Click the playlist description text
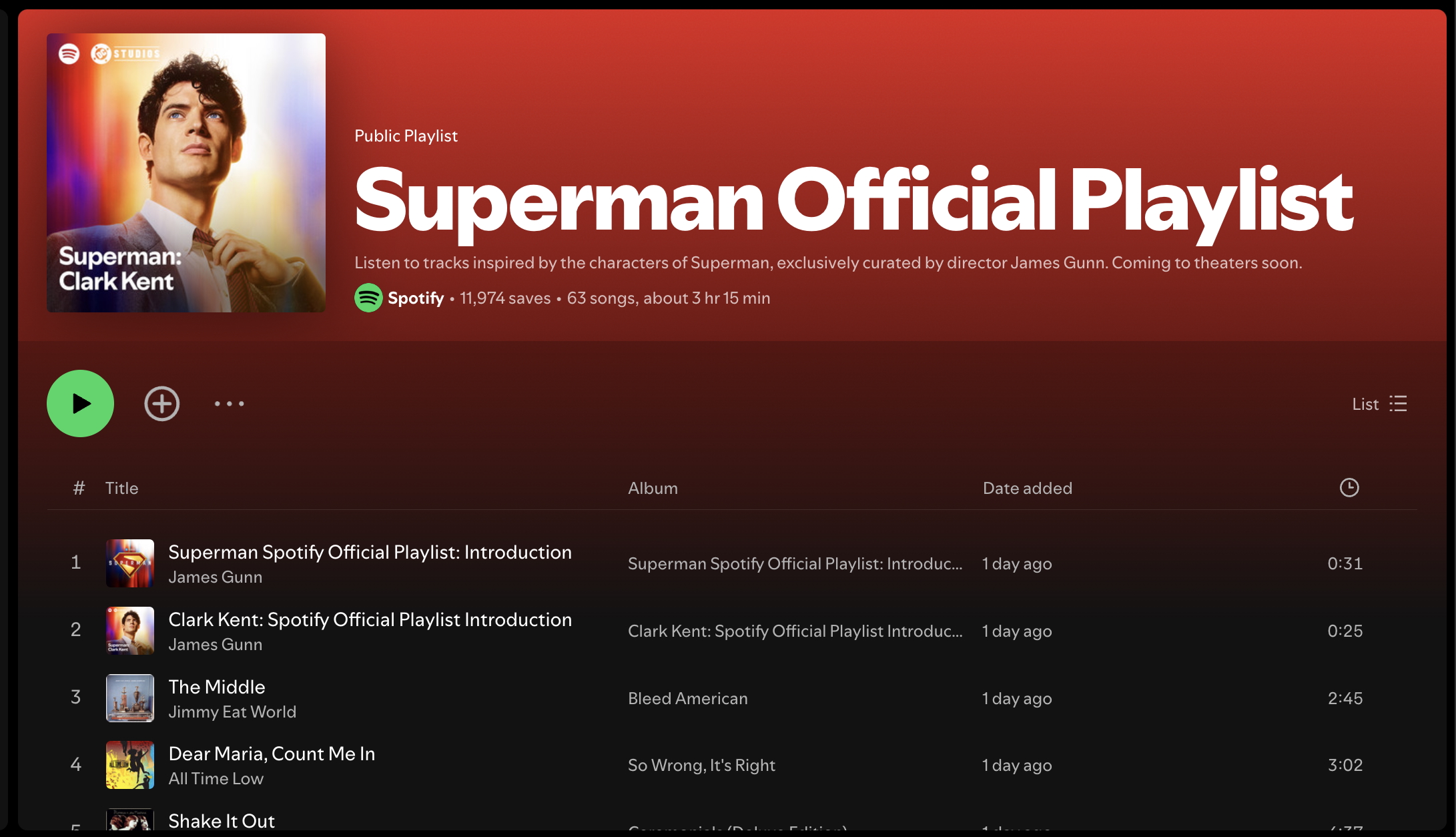 click(828, 262)
